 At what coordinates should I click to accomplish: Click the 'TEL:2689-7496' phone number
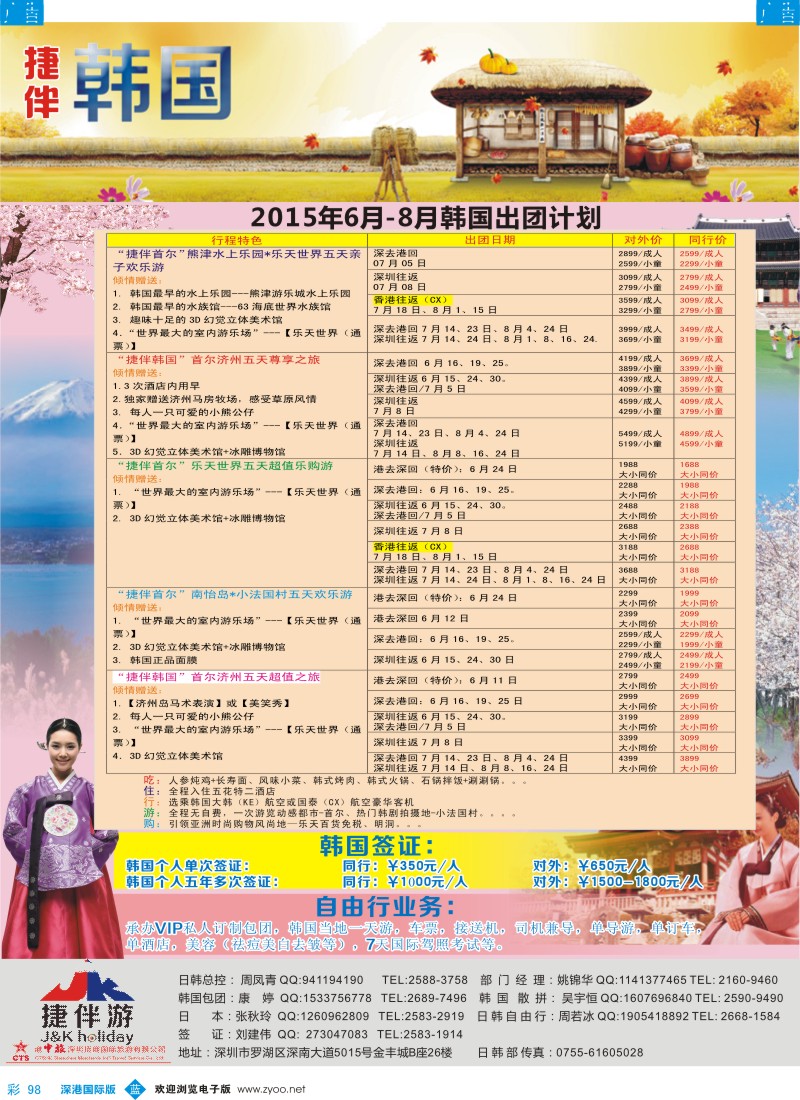pyautogui.click(x=424, y=998)
